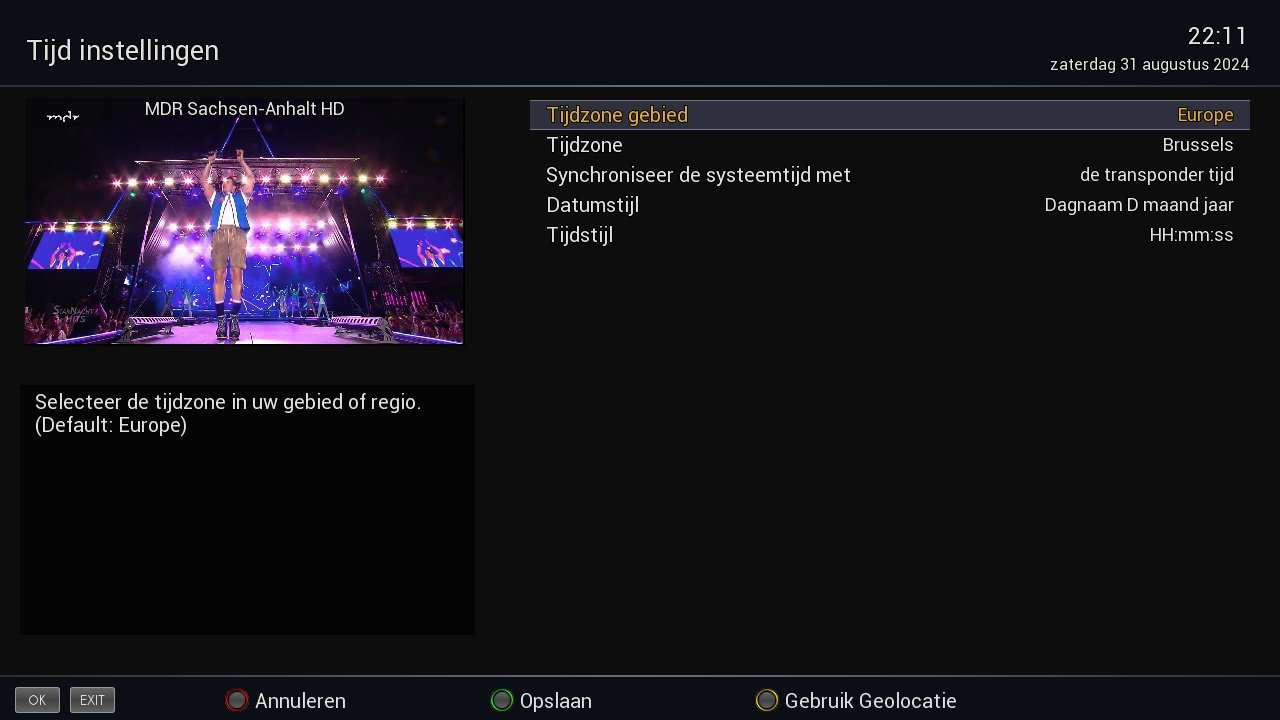Screen dimensions: 1280x720
Task: Click the 22:11 clock display
Action: tap(1217, 36)
